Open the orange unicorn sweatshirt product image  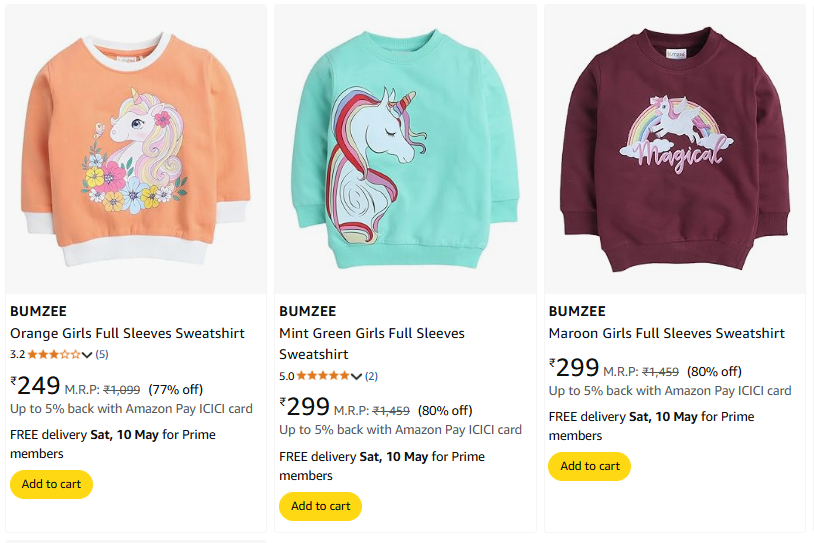[136, 149]
